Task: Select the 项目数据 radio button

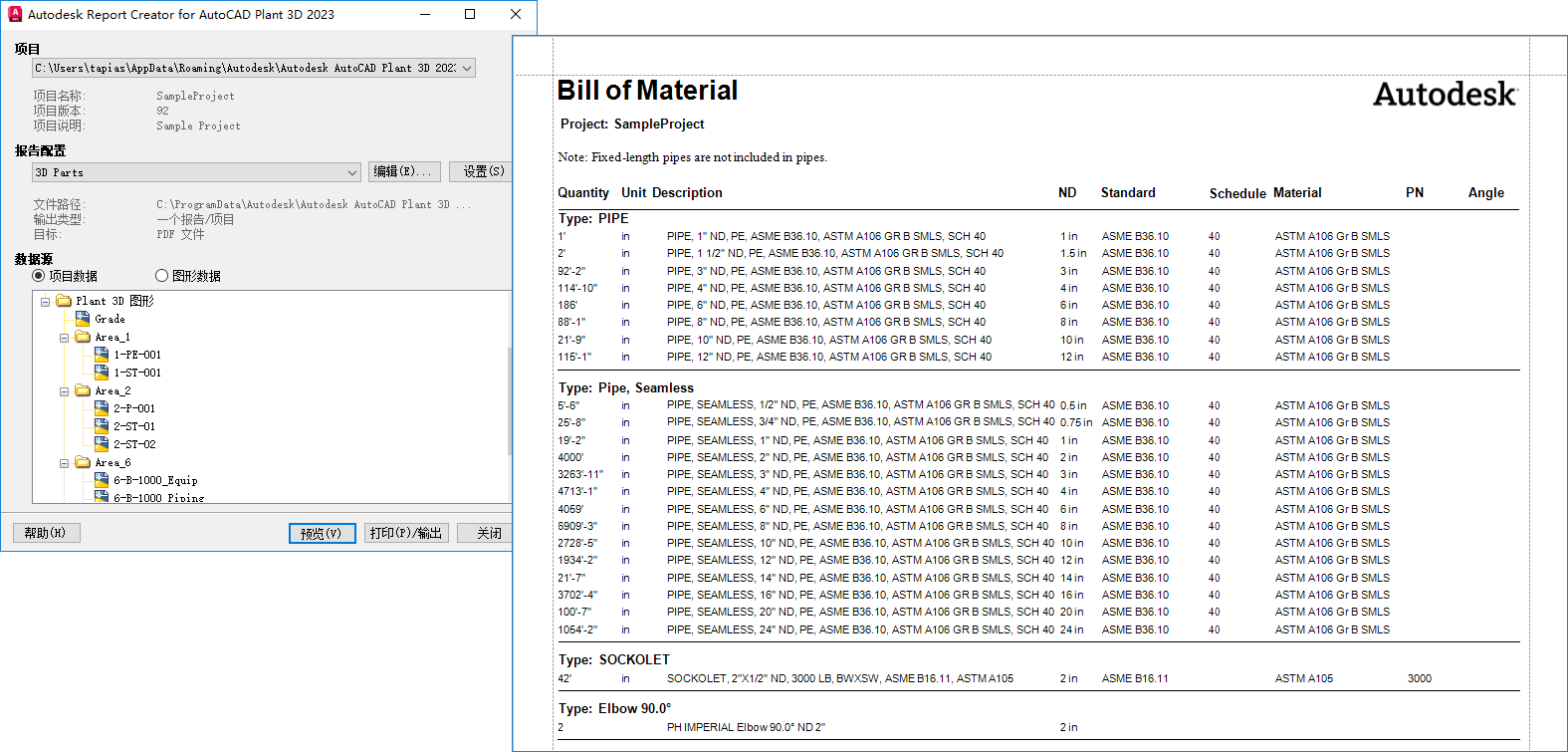Action: (39, 276)
